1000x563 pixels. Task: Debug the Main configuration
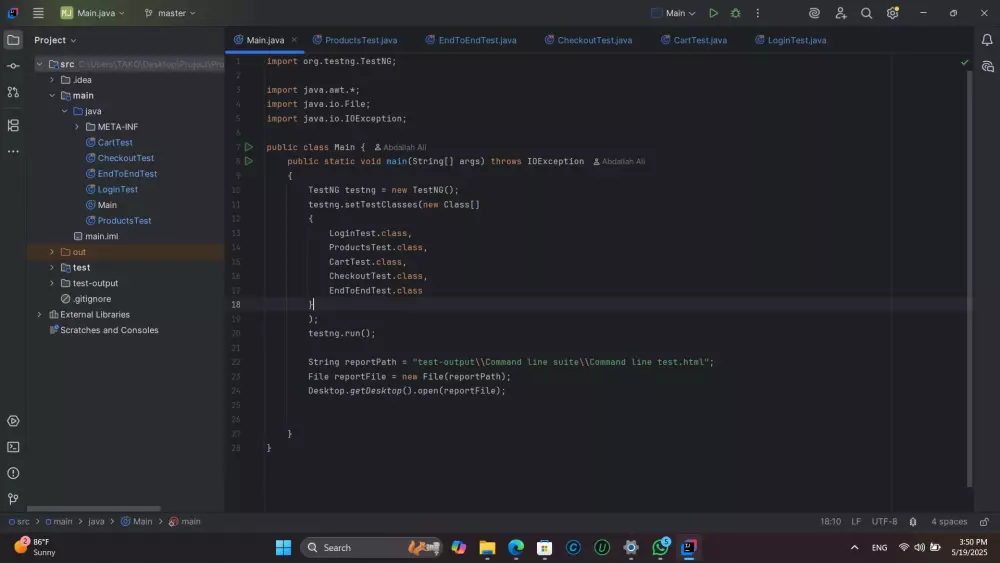735,13
